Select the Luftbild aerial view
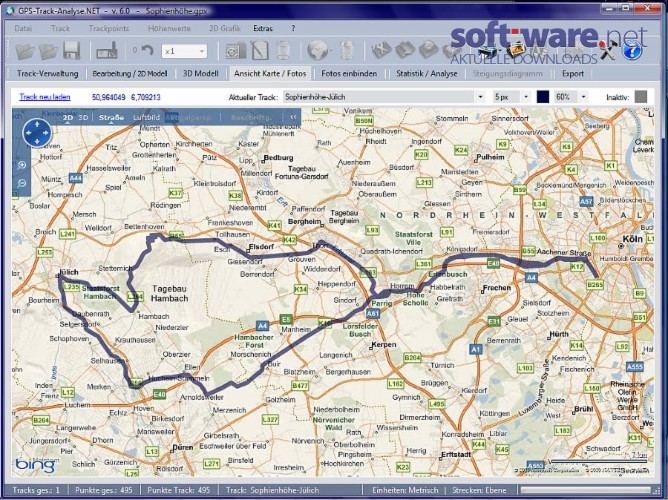668x500 pixels. pos(146,118)
